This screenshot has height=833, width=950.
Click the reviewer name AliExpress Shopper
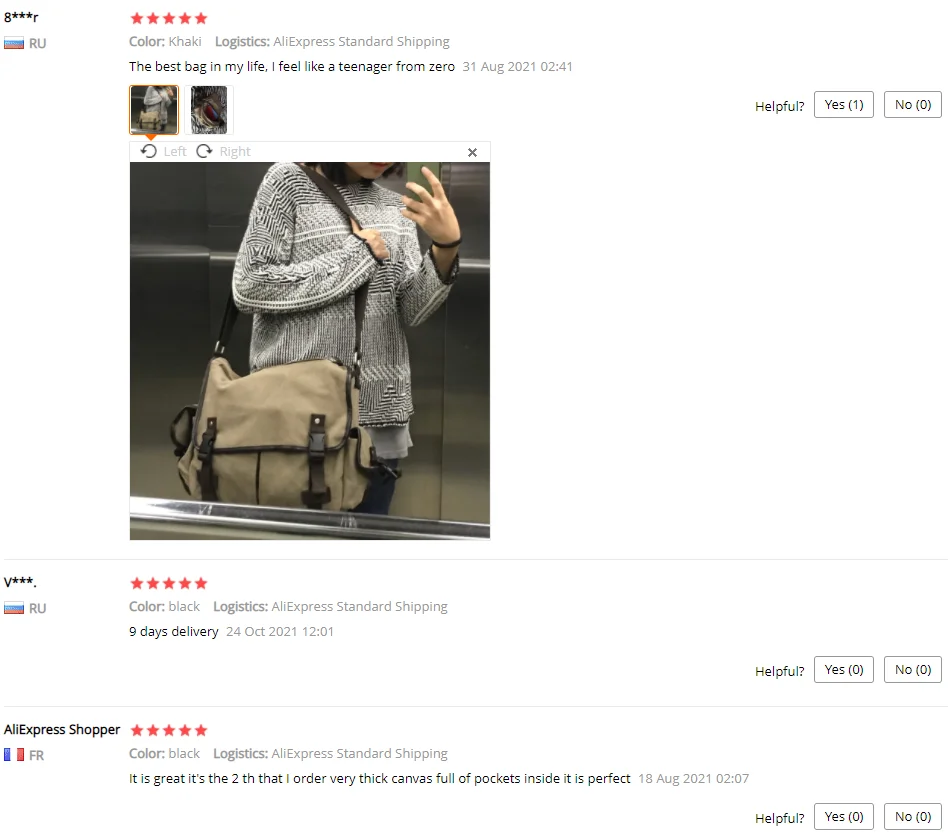62,729
